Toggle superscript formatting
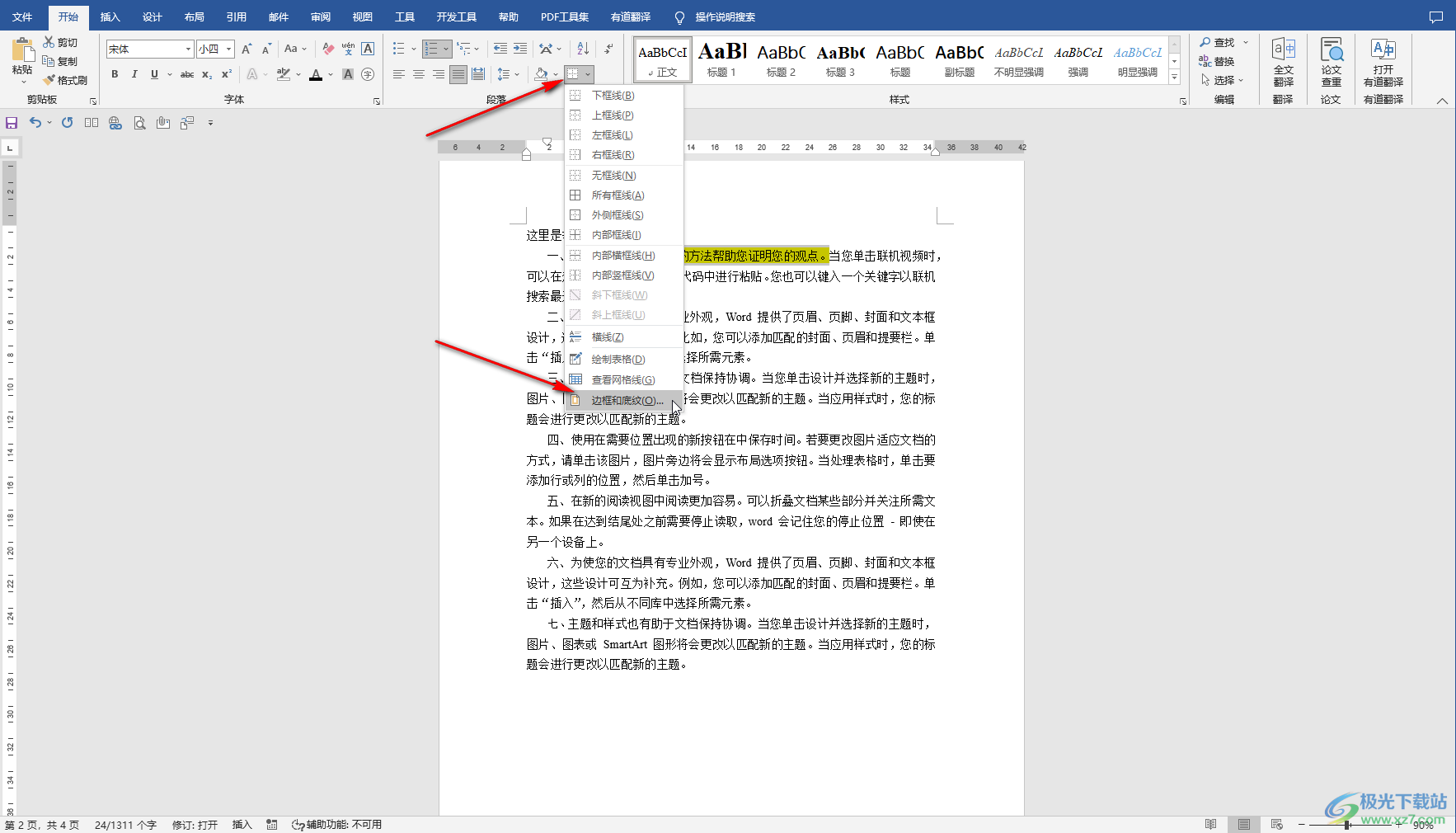Image resolution: width=1456 pixels, height=833 pixels. coord(227,74)
